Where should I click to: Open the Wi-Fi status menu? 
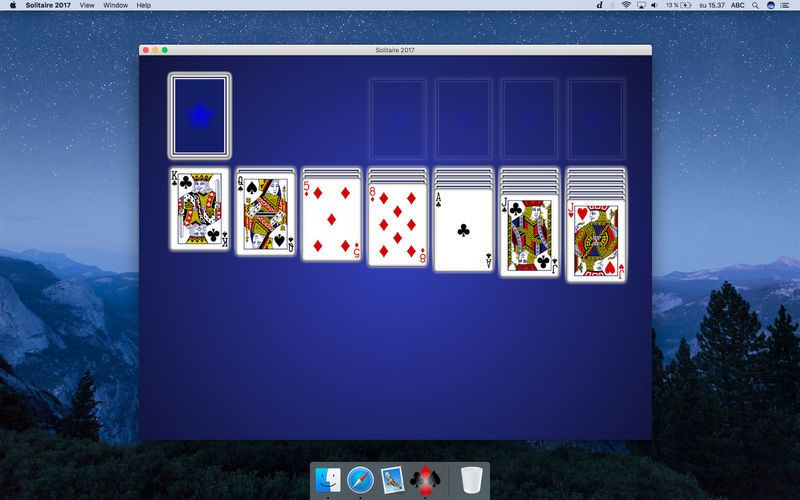[626, 5]
